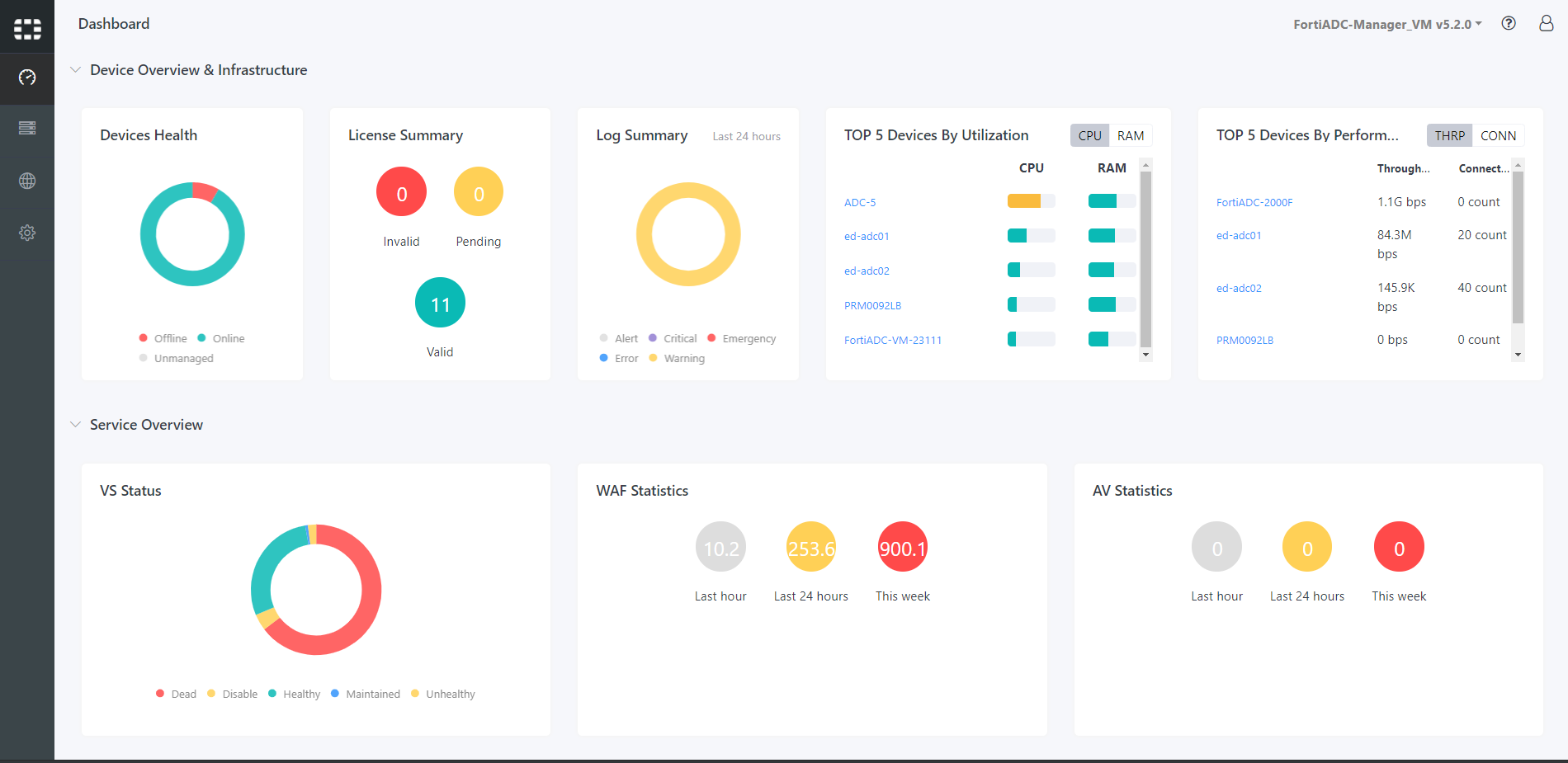Viewport: 1568px width, 763px height.
Task: Click ADC-5 CPU utilization bar
Action: coord(1031,201)
